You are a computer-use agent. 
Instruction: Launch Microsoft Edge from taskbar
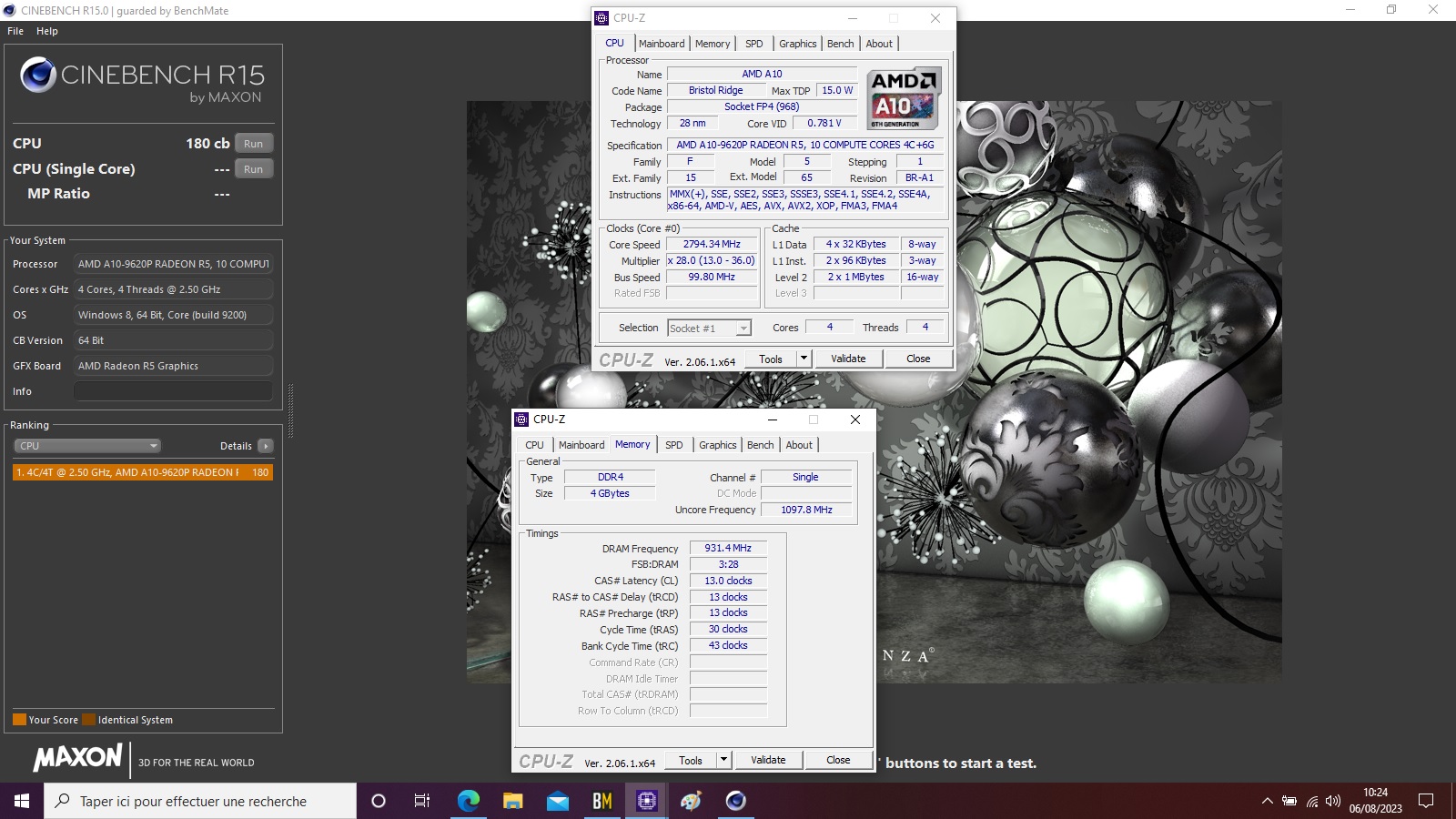[468, 801]
